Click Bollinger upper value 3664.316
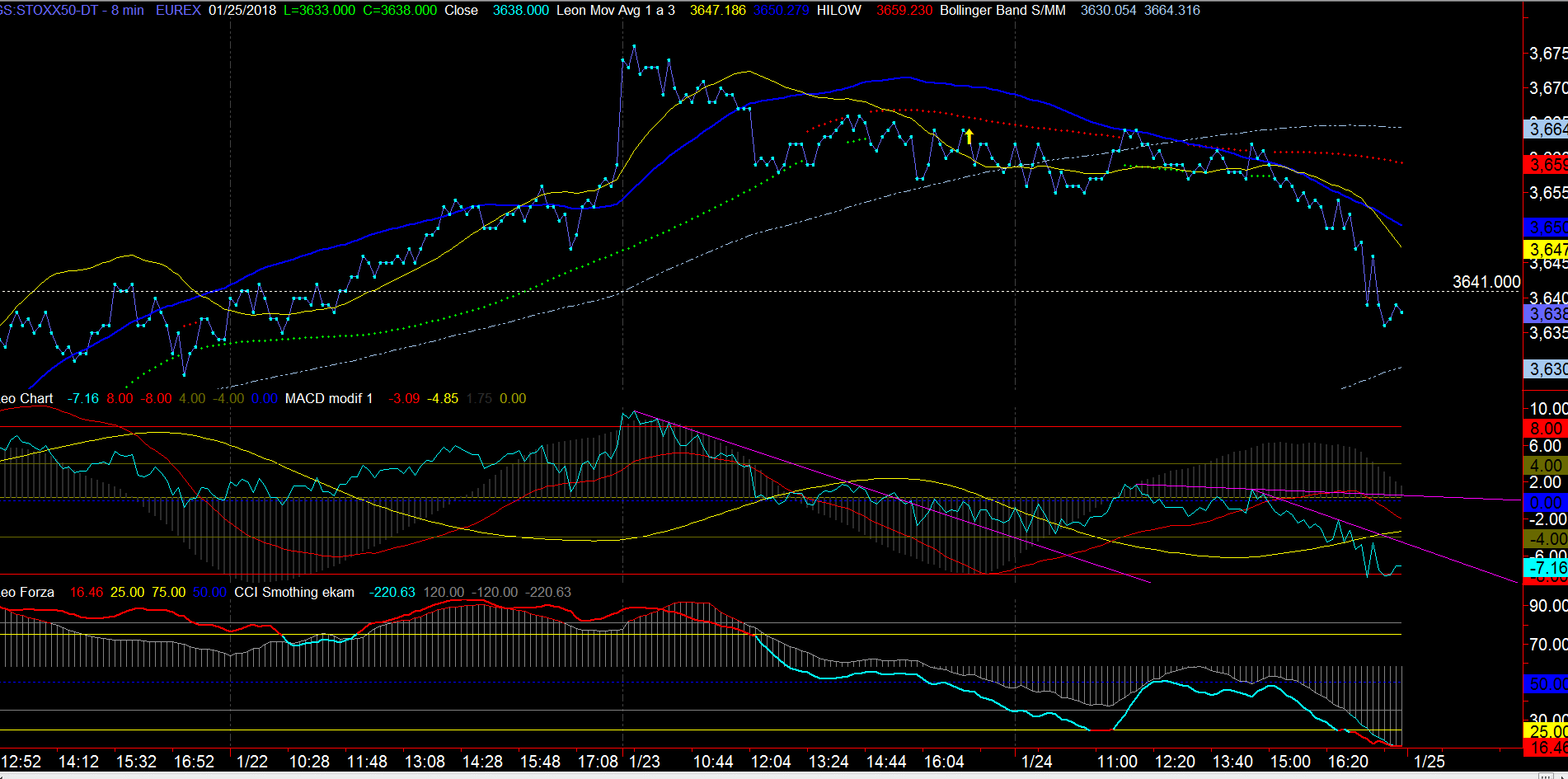This screenshot has height=779, width=1568. (1172, 11)
